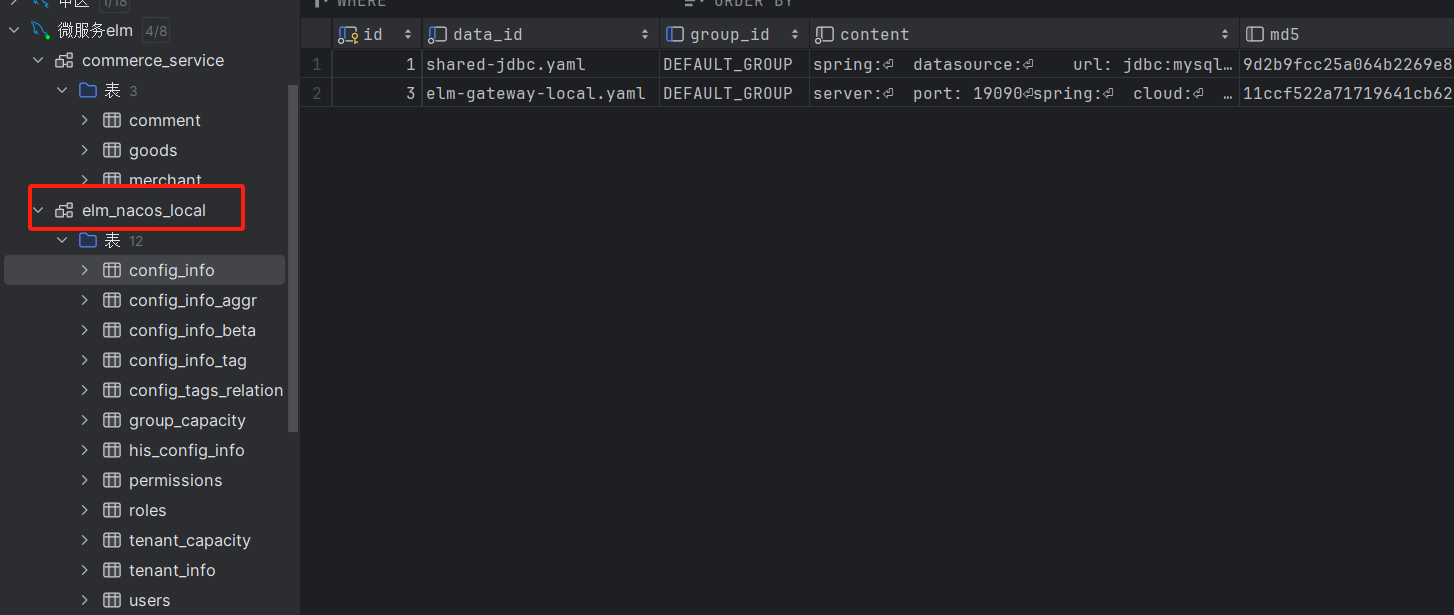Image resolution: width=1454 pixels, height=615 pixels.
Task: Expand the tenant_info table chevron
Action: point(85,570)
